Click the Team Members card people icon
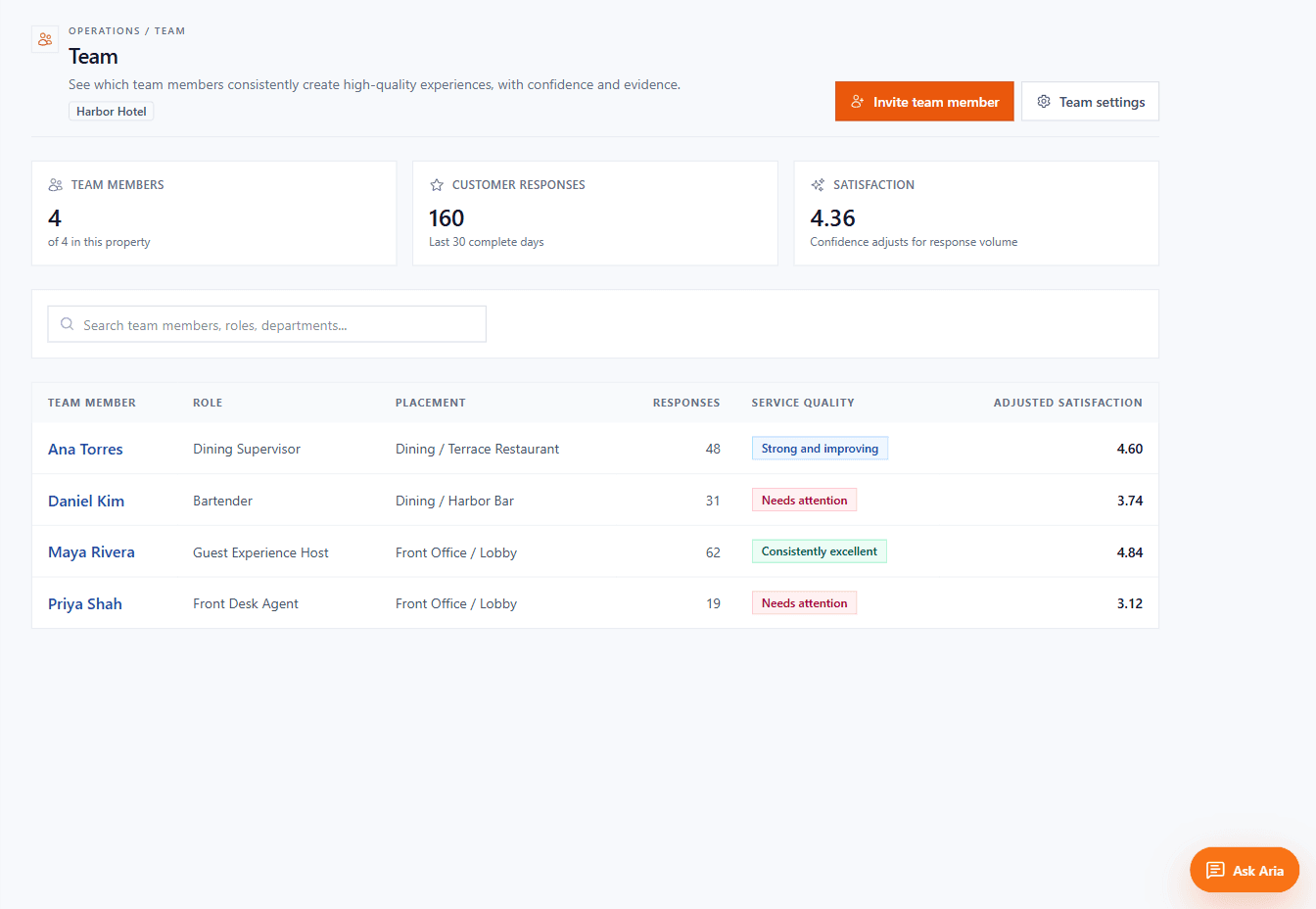Viewport: 1316px width, 909px height. coord(56,185)
